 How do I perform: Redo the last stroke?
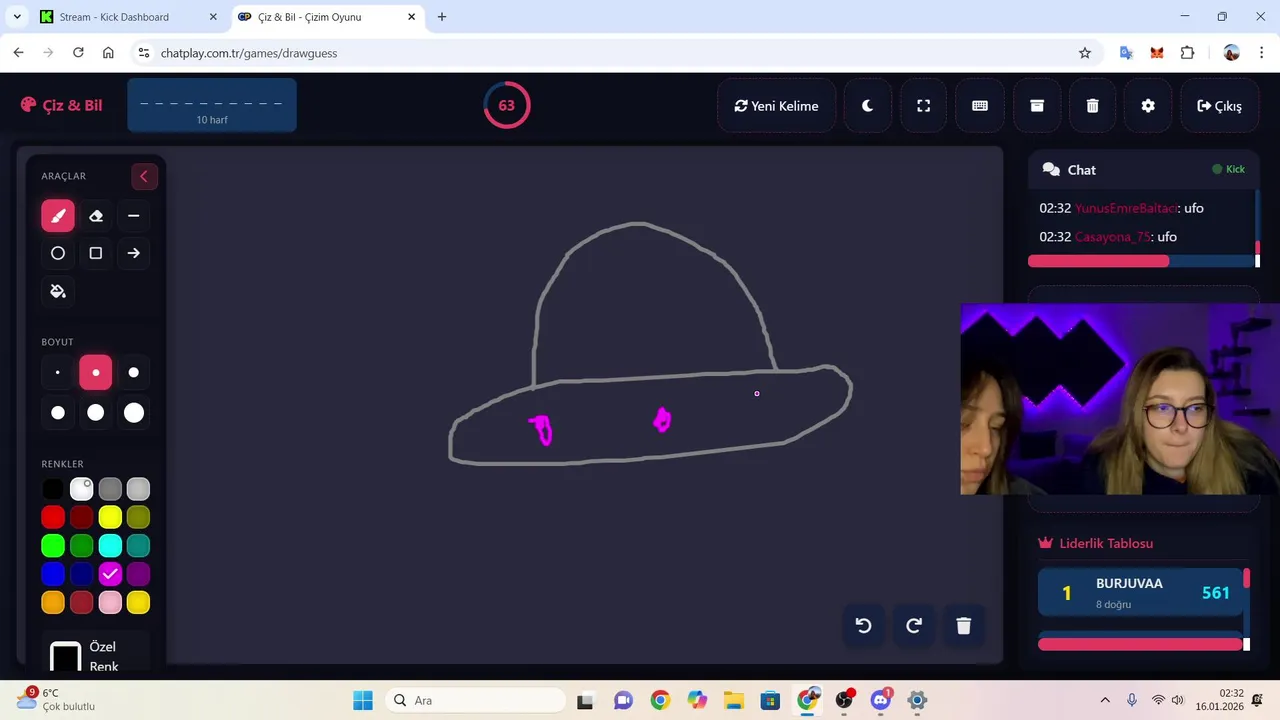coord(914,626)
